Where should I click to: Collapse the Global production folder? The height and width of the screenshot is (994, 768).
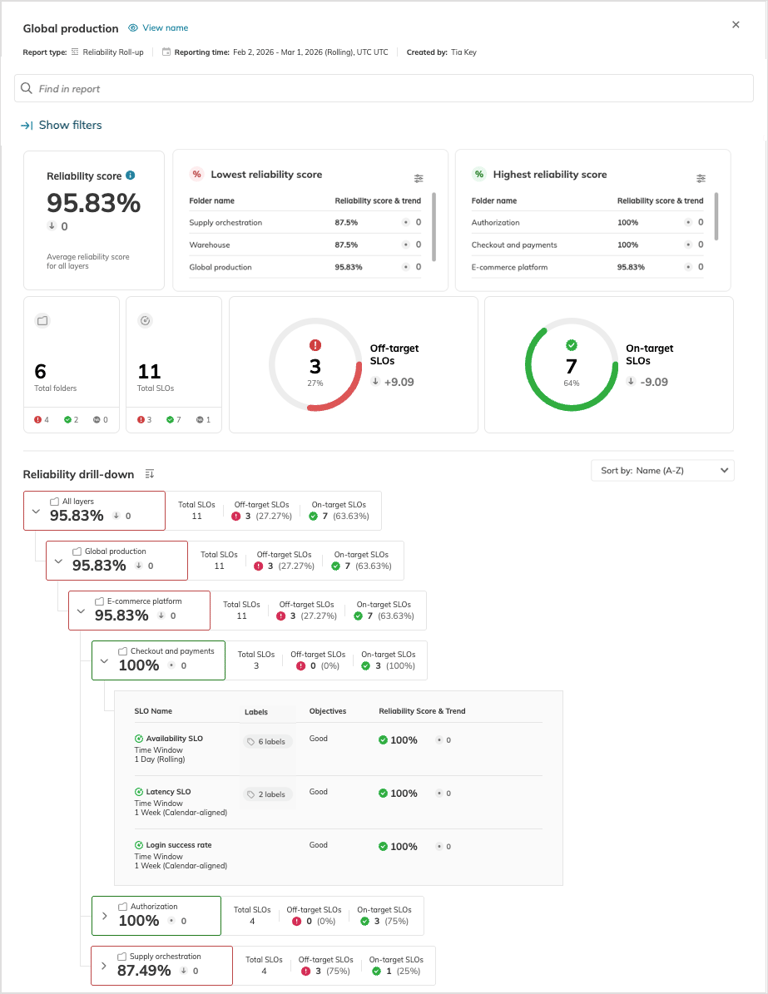point(58,561)
